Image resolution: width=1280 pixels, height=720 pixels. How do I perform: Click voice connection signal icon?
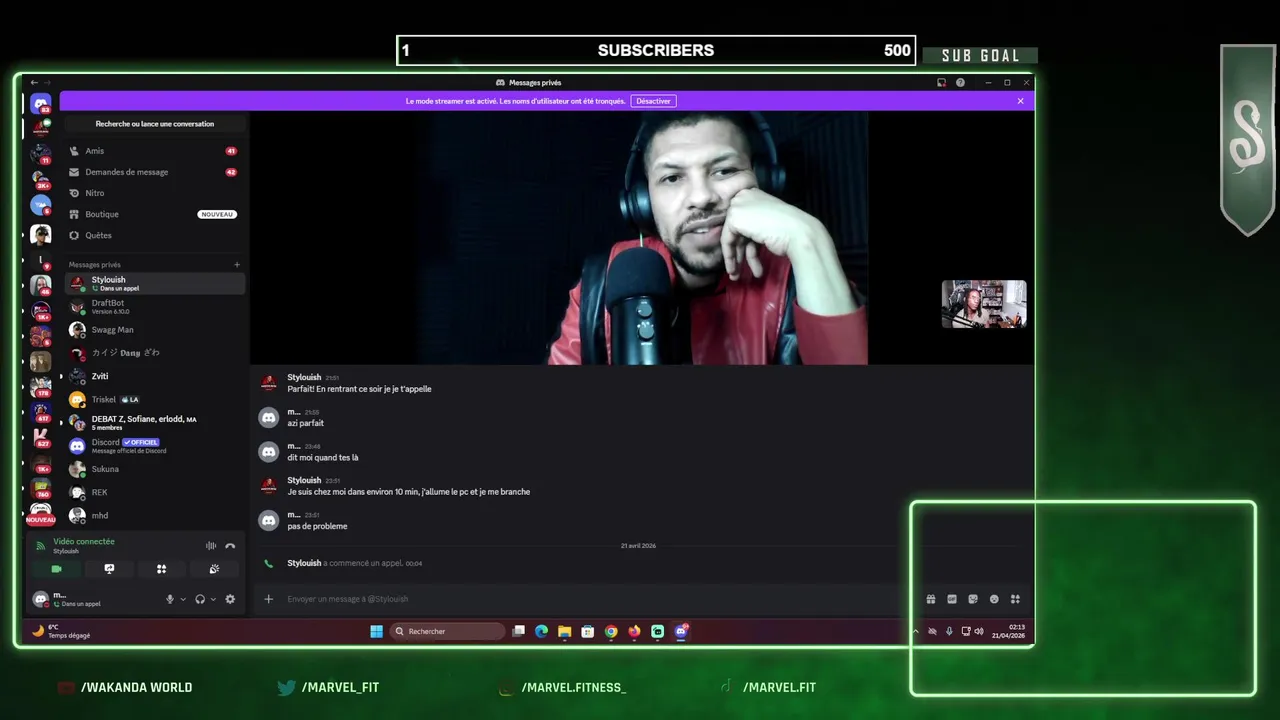click(x=40, y=546)
